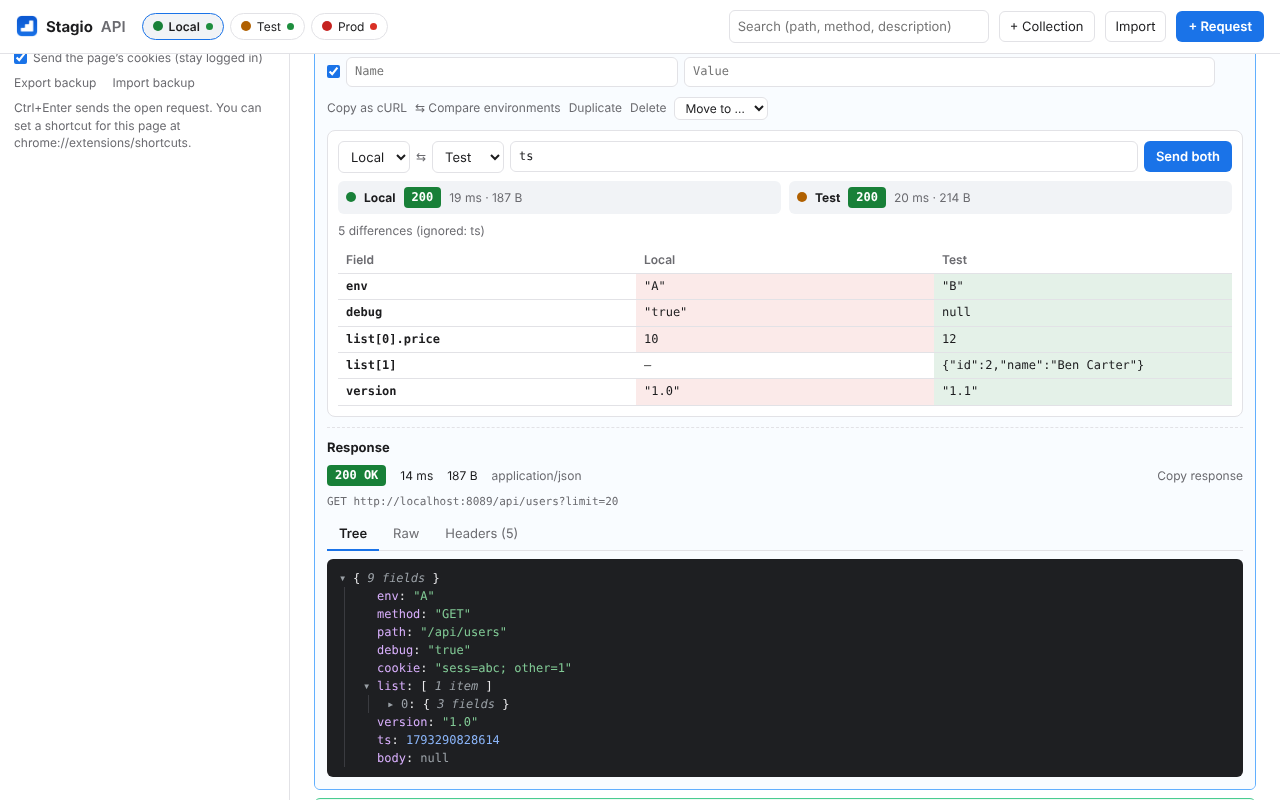
Task: Click Copy response
Action: pos(1200,476)
